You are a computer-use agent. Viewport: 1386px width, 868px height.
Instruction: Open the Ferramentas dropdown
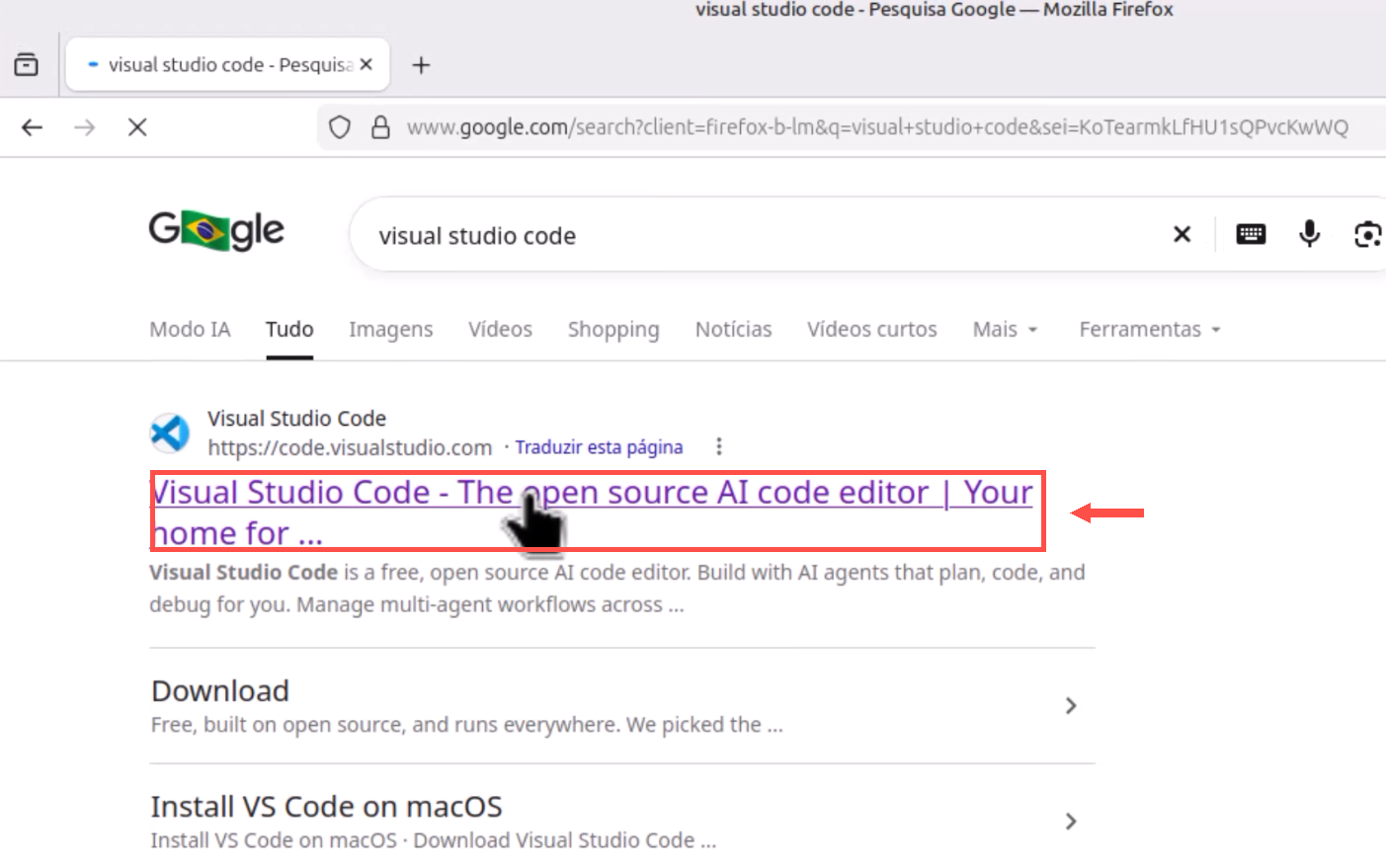pyautogui.click(x=1150, y=330)
